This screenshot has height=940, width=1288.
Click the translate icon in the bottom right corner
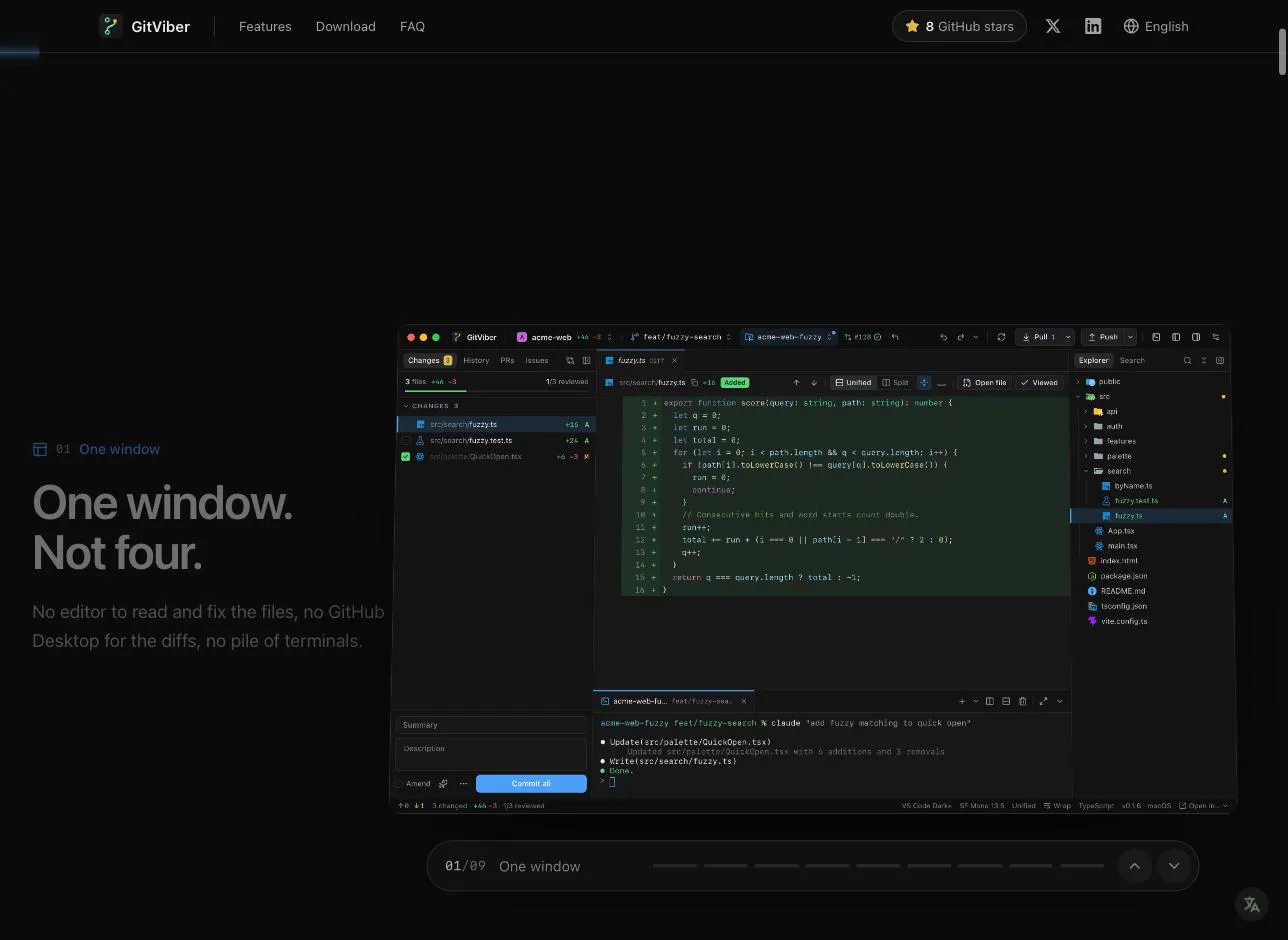point(1251,904)
